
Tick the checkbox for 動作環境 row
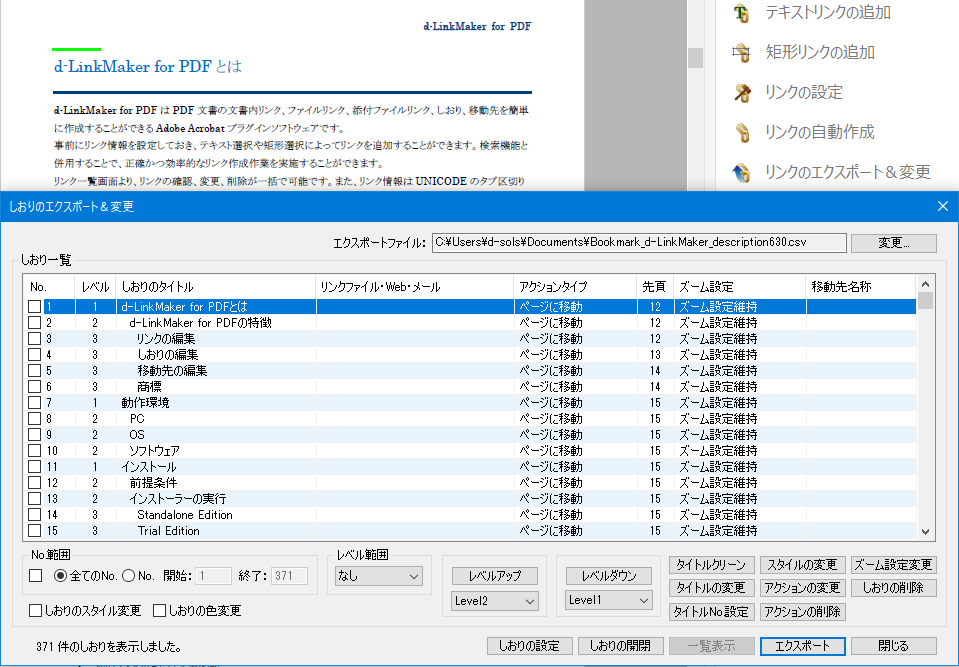35,403
